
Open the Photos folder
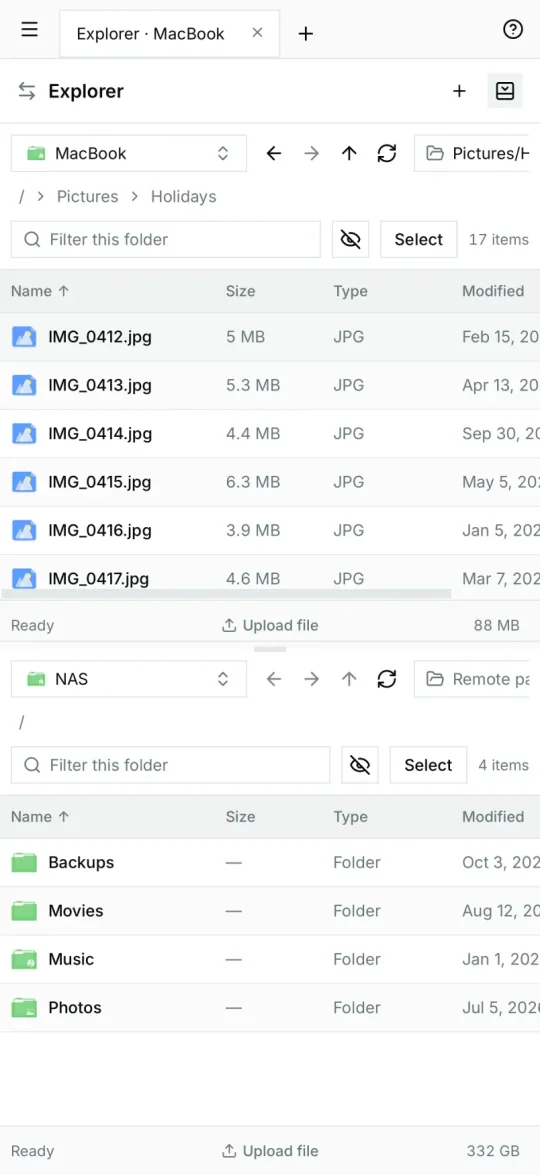pos(270,1008)
